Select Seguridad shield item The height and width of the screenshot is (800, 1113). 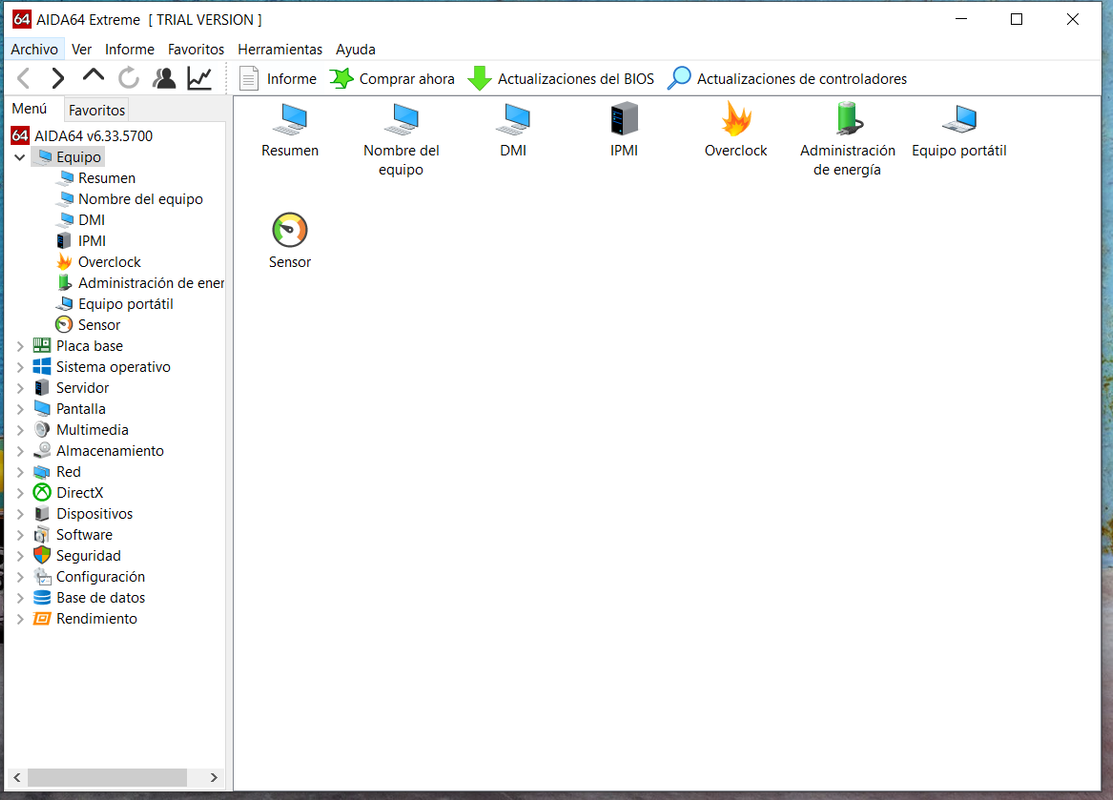(x=77, y=556)
